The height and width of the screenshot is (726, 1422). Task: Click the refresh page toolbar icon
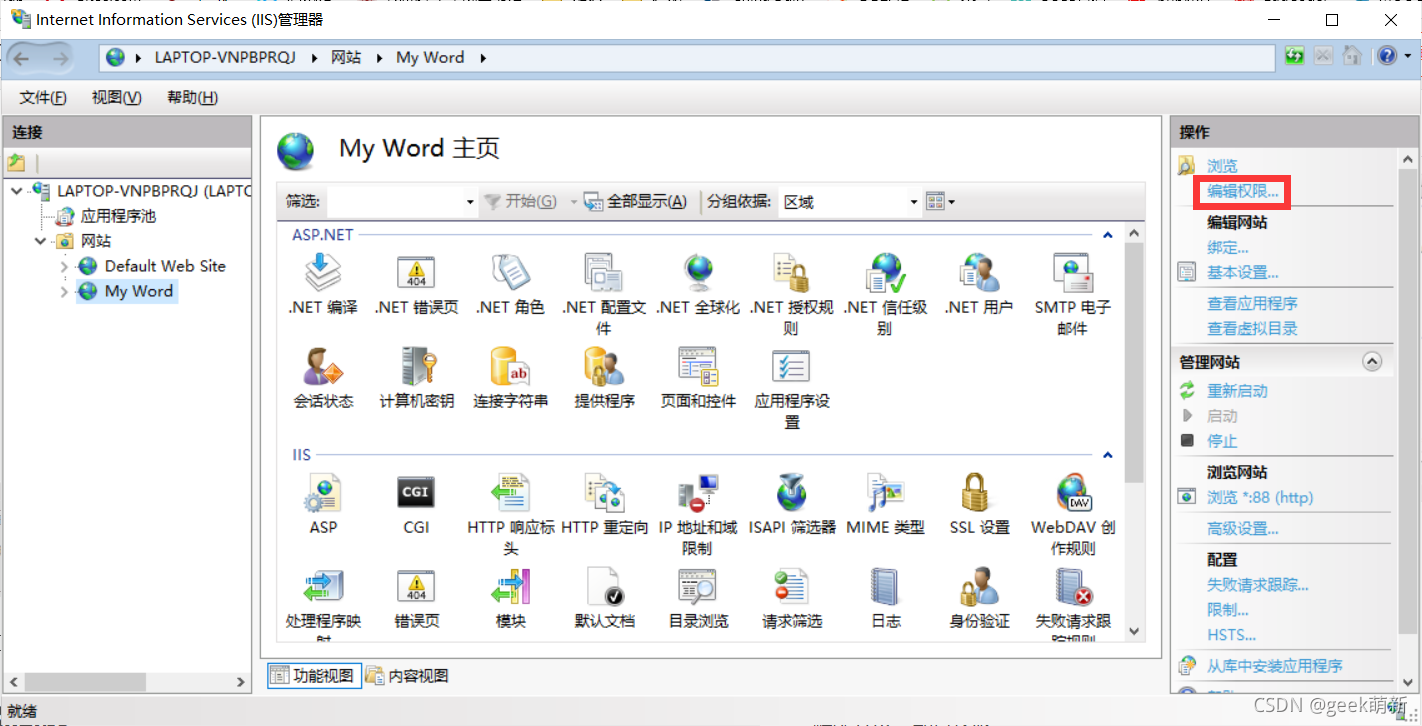point(1295,56)
